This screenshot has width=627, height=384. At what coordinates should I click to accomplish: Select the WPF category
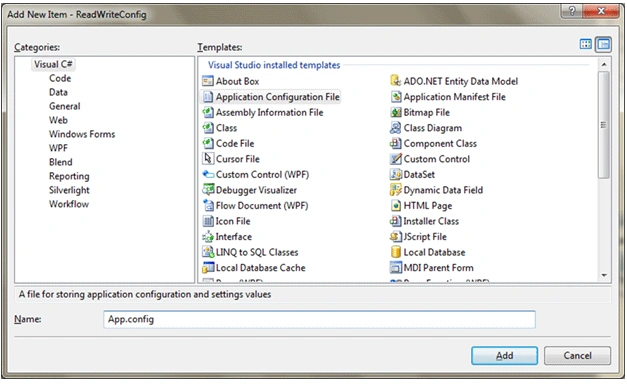58,148
